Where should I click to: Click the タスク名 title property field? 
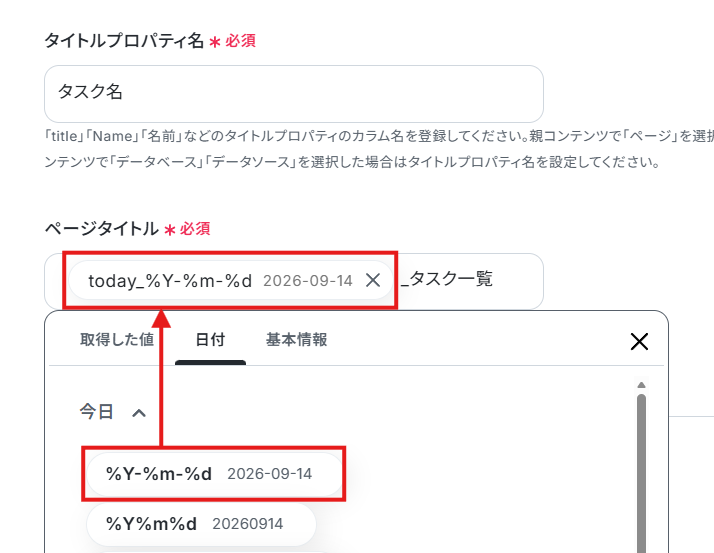point(294,94)
